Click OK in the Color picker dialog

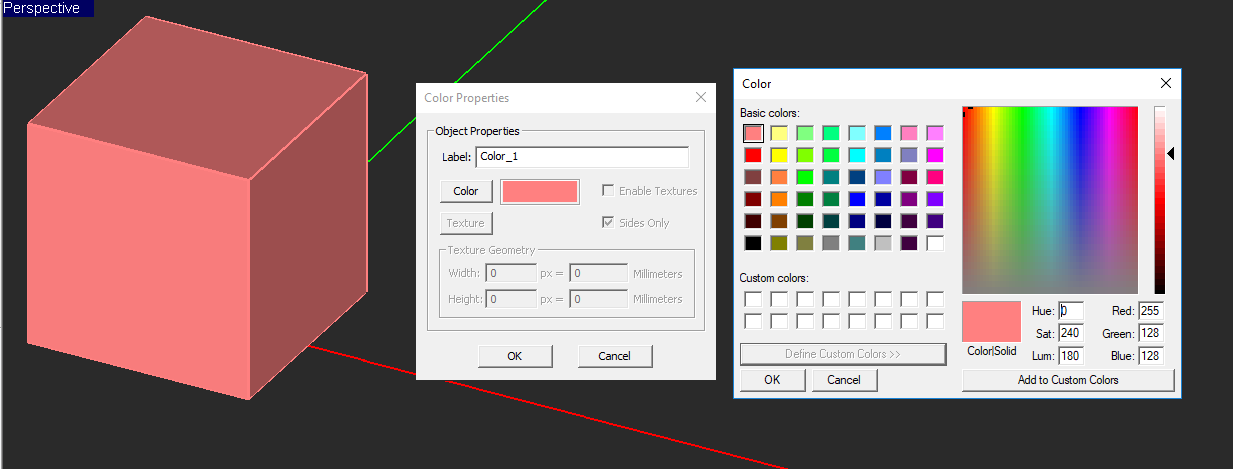772,380
